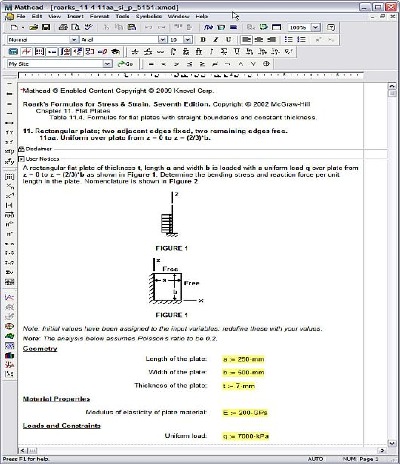Screen dimensions: 400x464
Task: Save worksheet with floppy disk icon
Action: pos(46,27)
